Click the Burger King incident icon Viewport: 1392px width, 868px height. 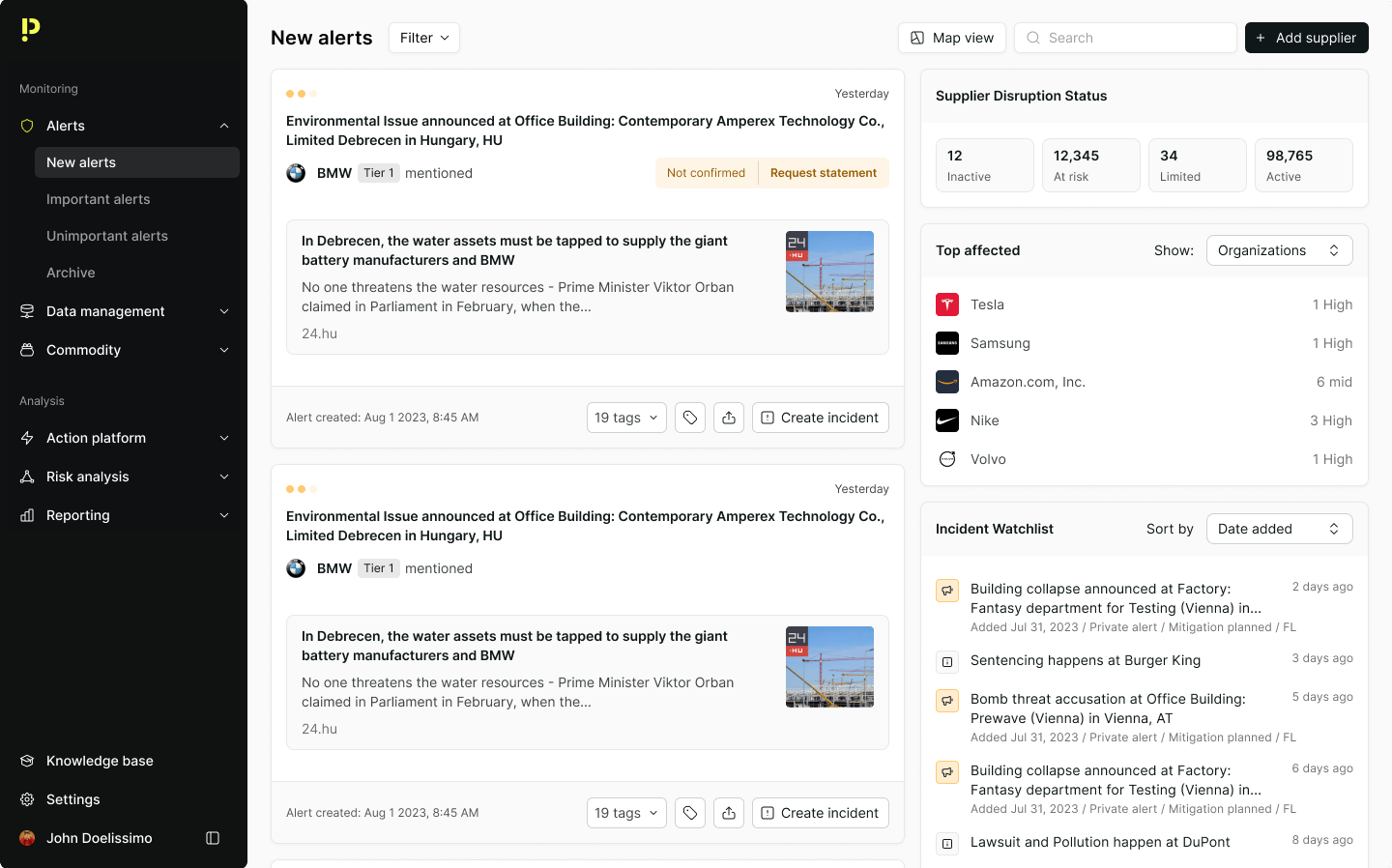tap(947, 662)
